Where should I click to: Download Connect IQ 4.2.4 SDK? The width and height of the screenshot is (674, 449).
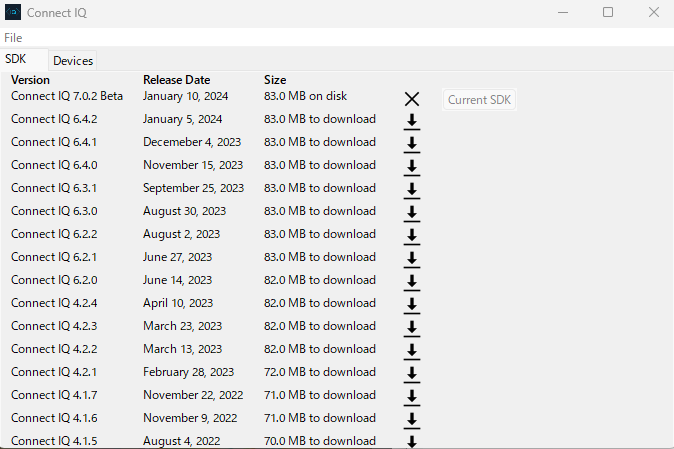coord(411,305)
